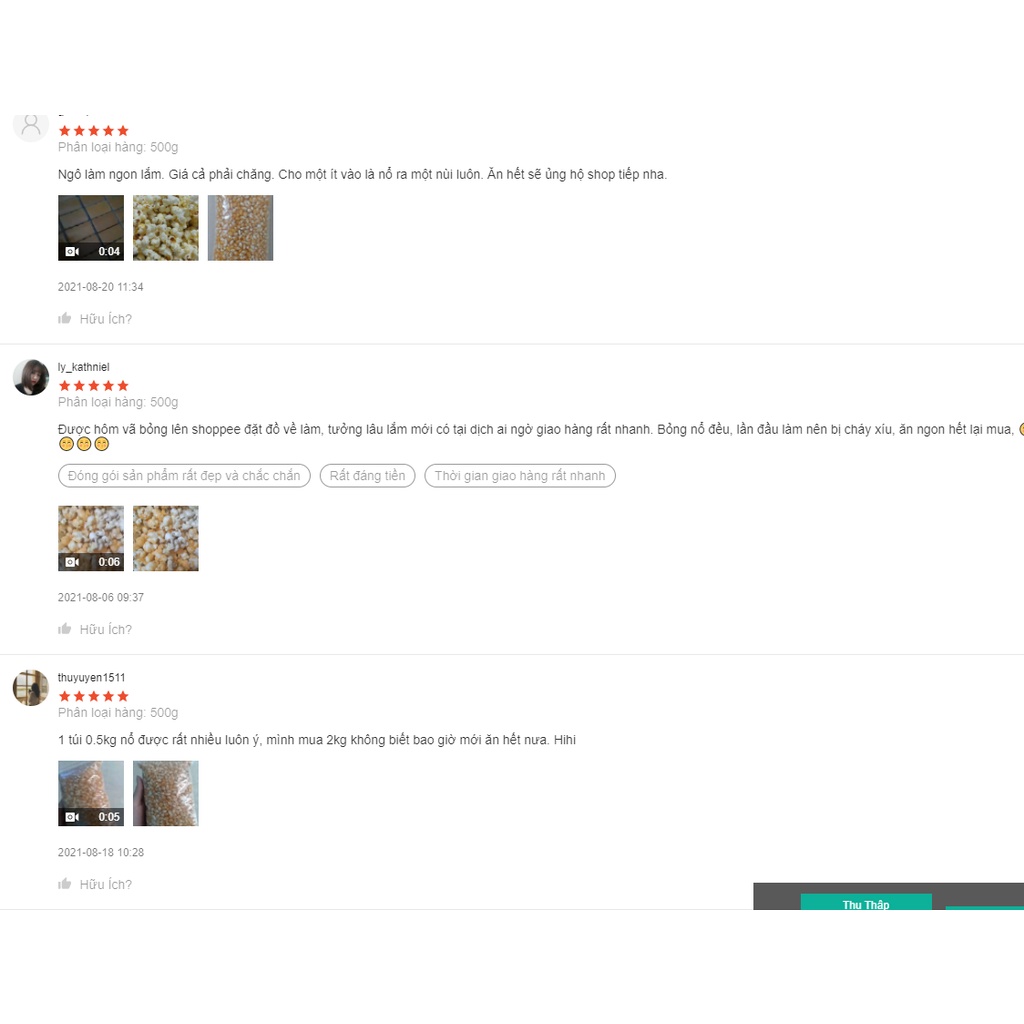This screenshot has height=1024, width=1024.
Task: Play the 0:04 review video
Action: (91, 228)
